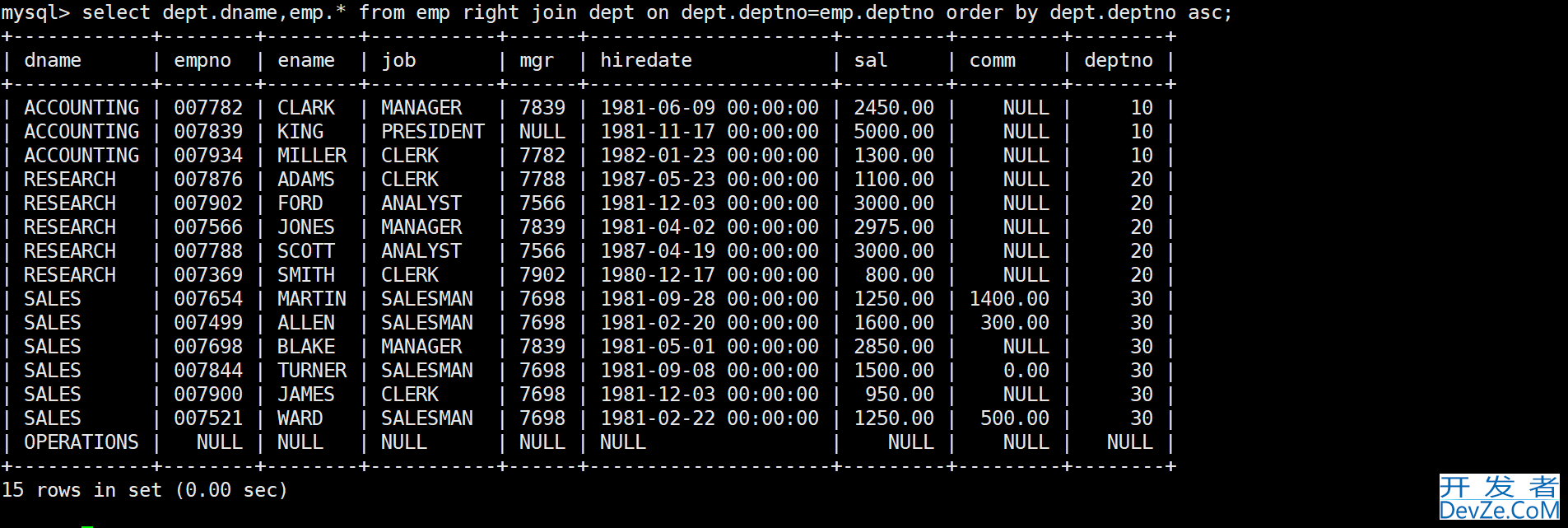Click commission value 1400.00
This screenshot has width=1568, height=528.
point(1009,299)
